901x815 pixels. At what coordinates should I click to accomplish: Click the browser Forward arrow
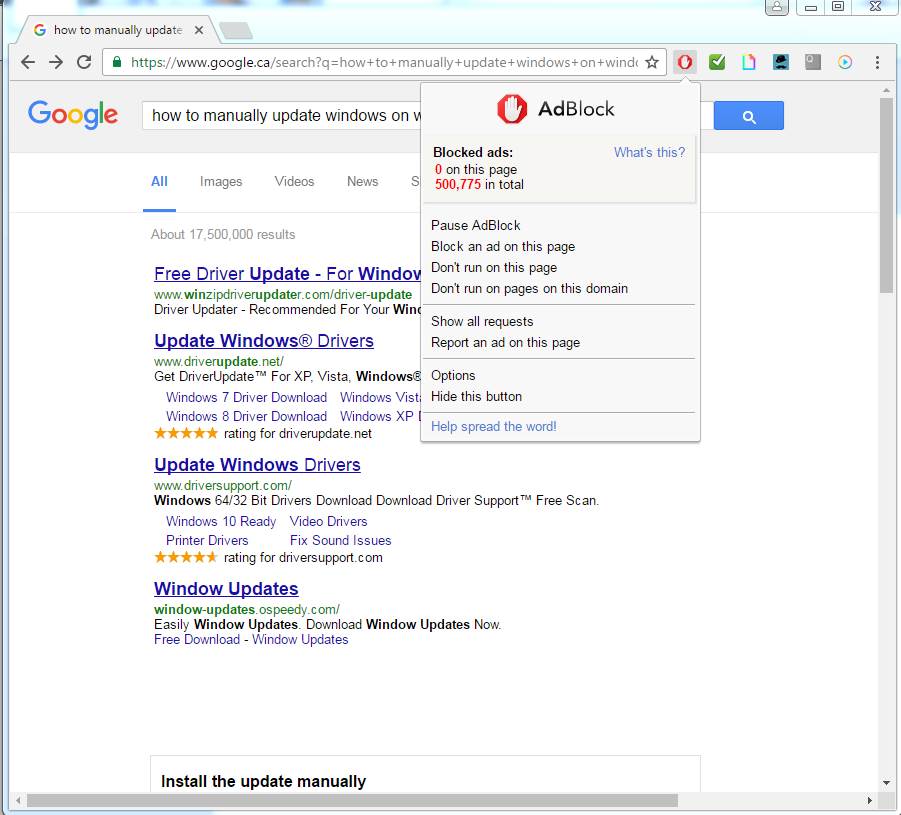56,62
